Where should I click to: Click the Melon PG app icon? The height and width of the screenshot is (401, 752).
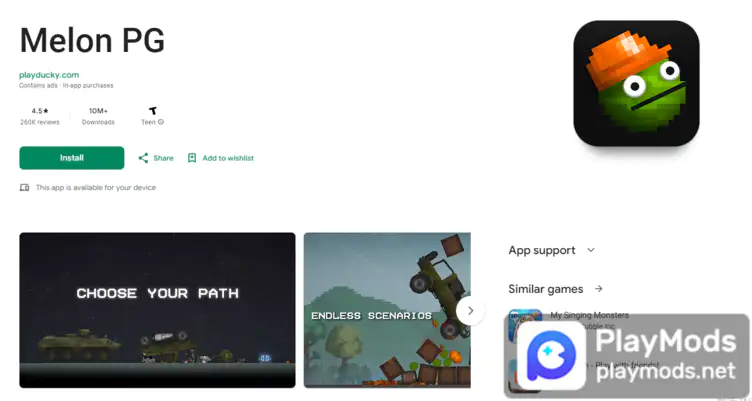[636, 83]
